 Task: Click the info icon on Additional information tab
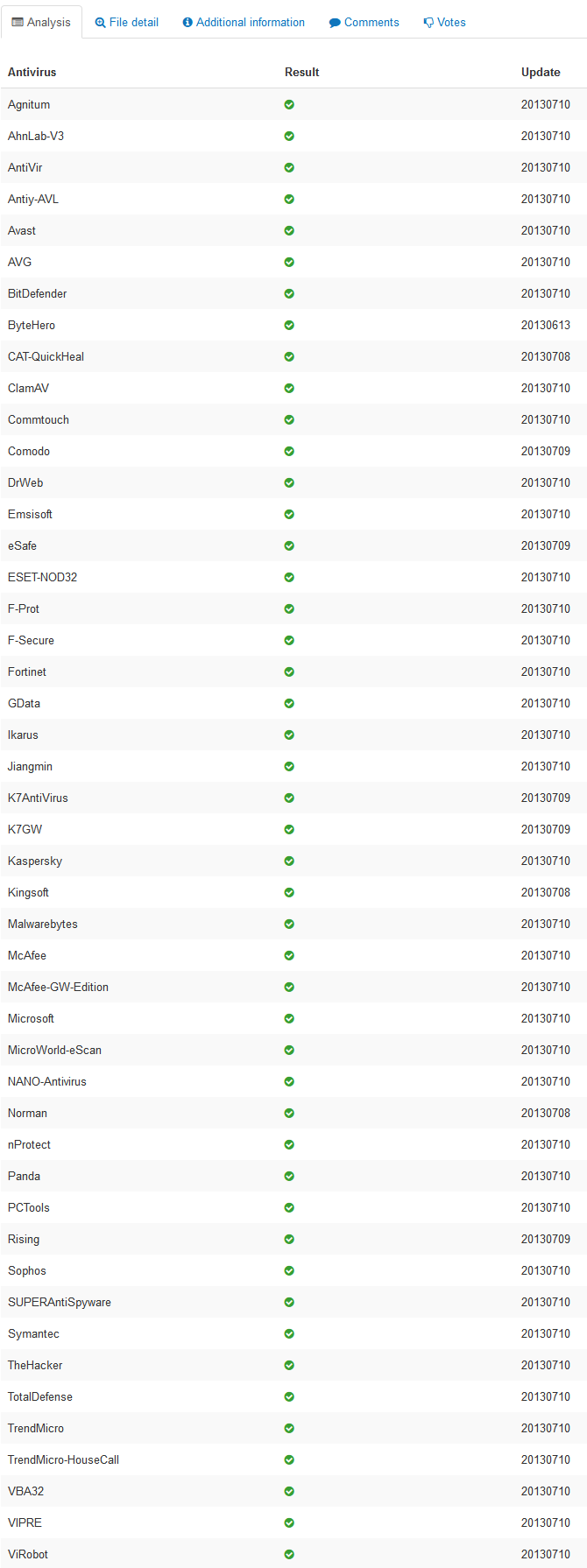coord(187,23)
